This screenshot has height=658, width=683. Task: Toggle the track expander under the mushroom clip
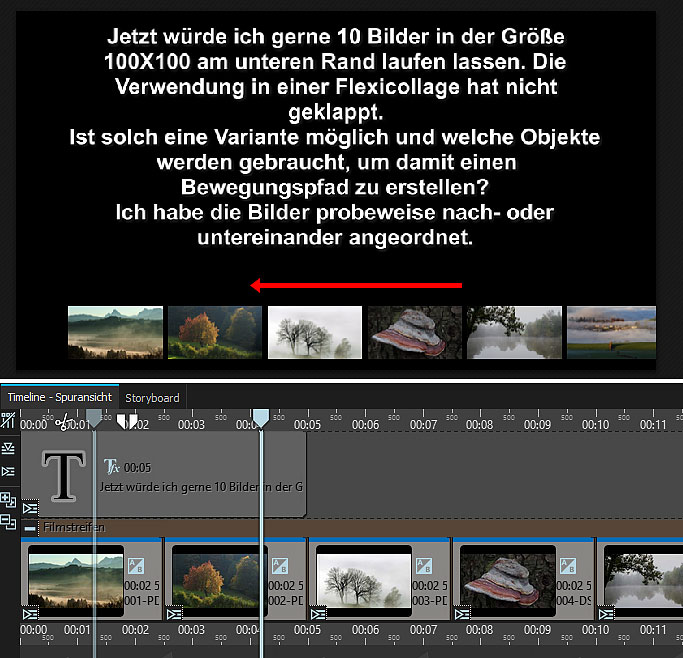click(x=463, y=613)
